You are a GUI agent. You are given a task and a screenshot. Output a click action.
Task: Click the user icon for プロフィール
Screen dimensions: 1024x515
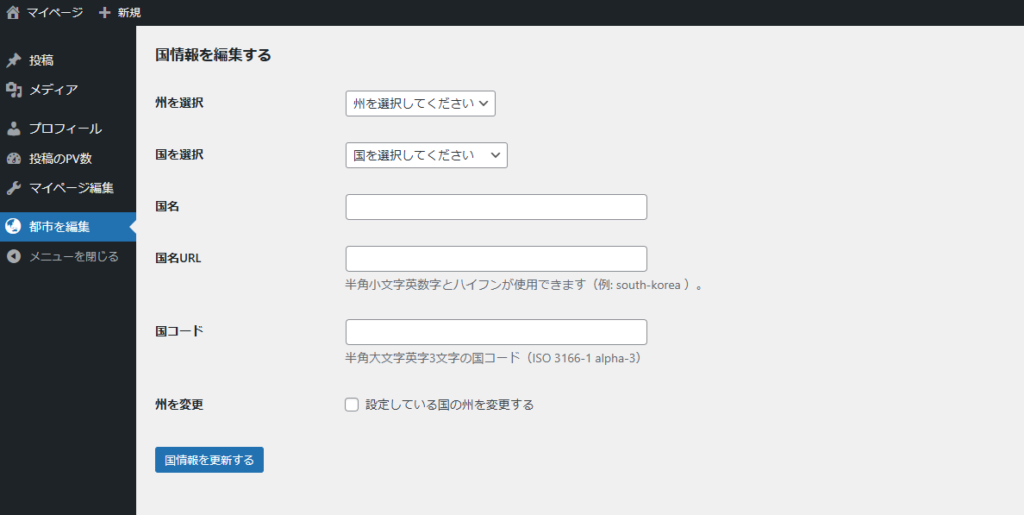(x=14, y=129)
